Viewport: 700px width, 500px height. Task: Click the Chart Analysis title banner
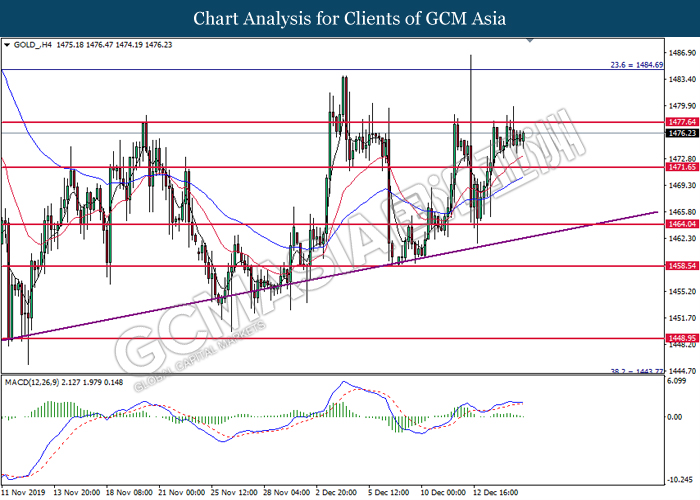(x=350, y=18)
